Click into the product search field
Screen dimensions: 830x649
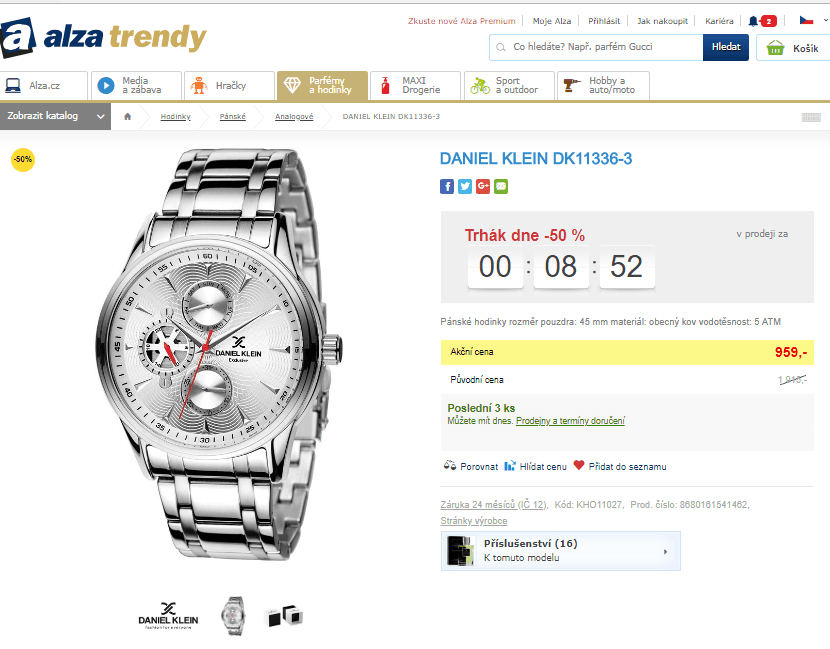tap(600, 47)
